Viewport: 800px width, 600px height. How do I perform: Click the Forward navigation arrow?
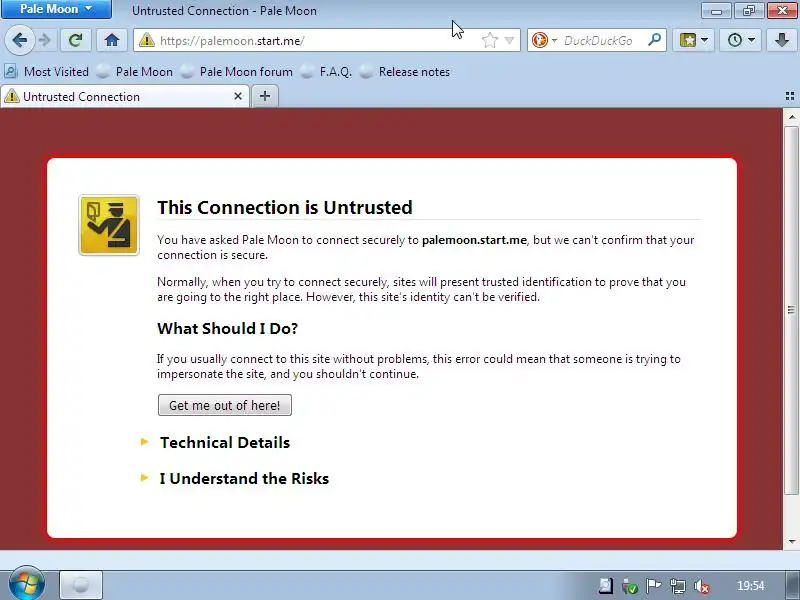[x=45, y=40]
